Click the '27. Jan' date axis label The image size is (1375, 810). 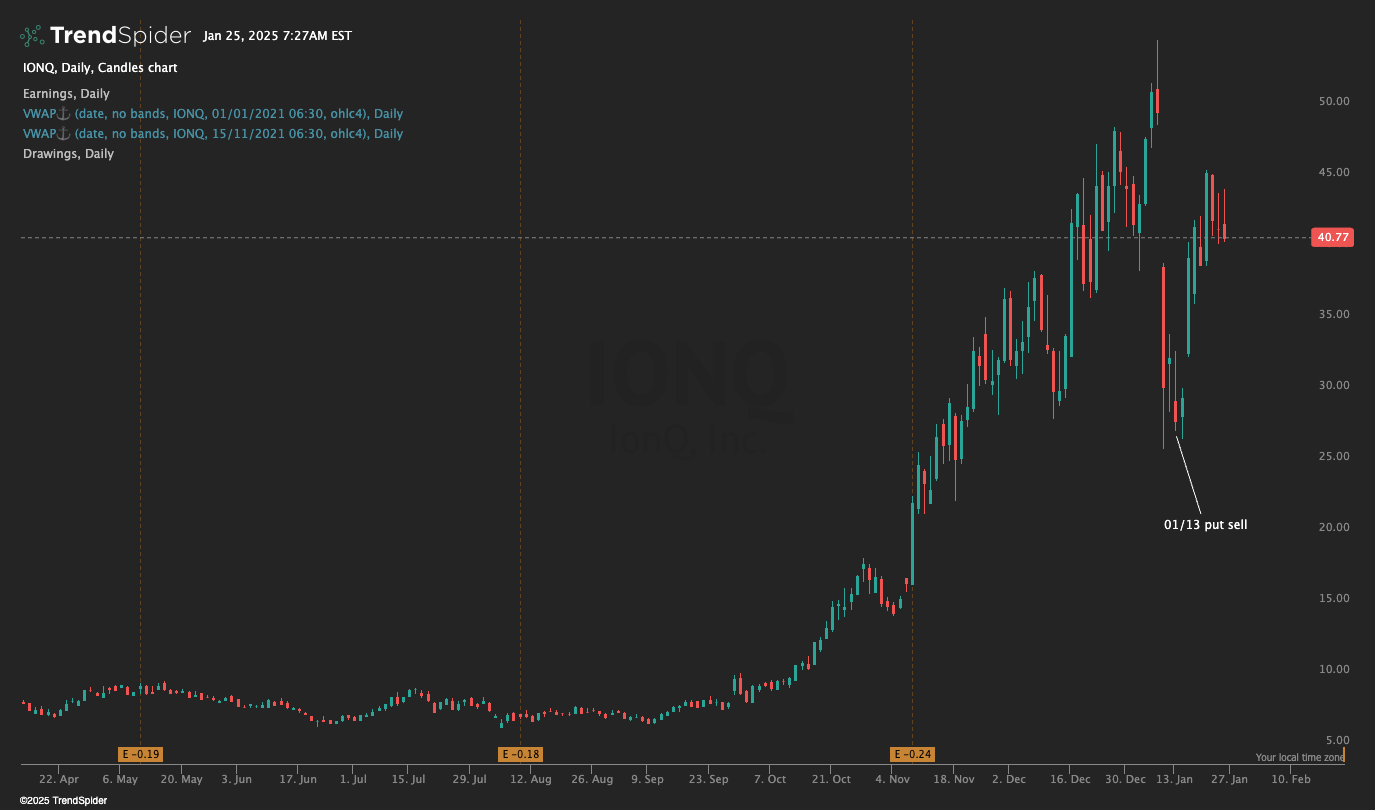[x=1230, y=779]
